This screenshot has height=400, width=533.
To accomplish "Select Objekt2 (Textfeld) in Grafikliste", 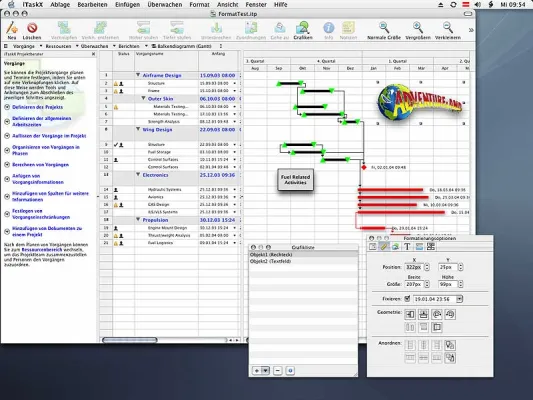I will tap(303, 261).
